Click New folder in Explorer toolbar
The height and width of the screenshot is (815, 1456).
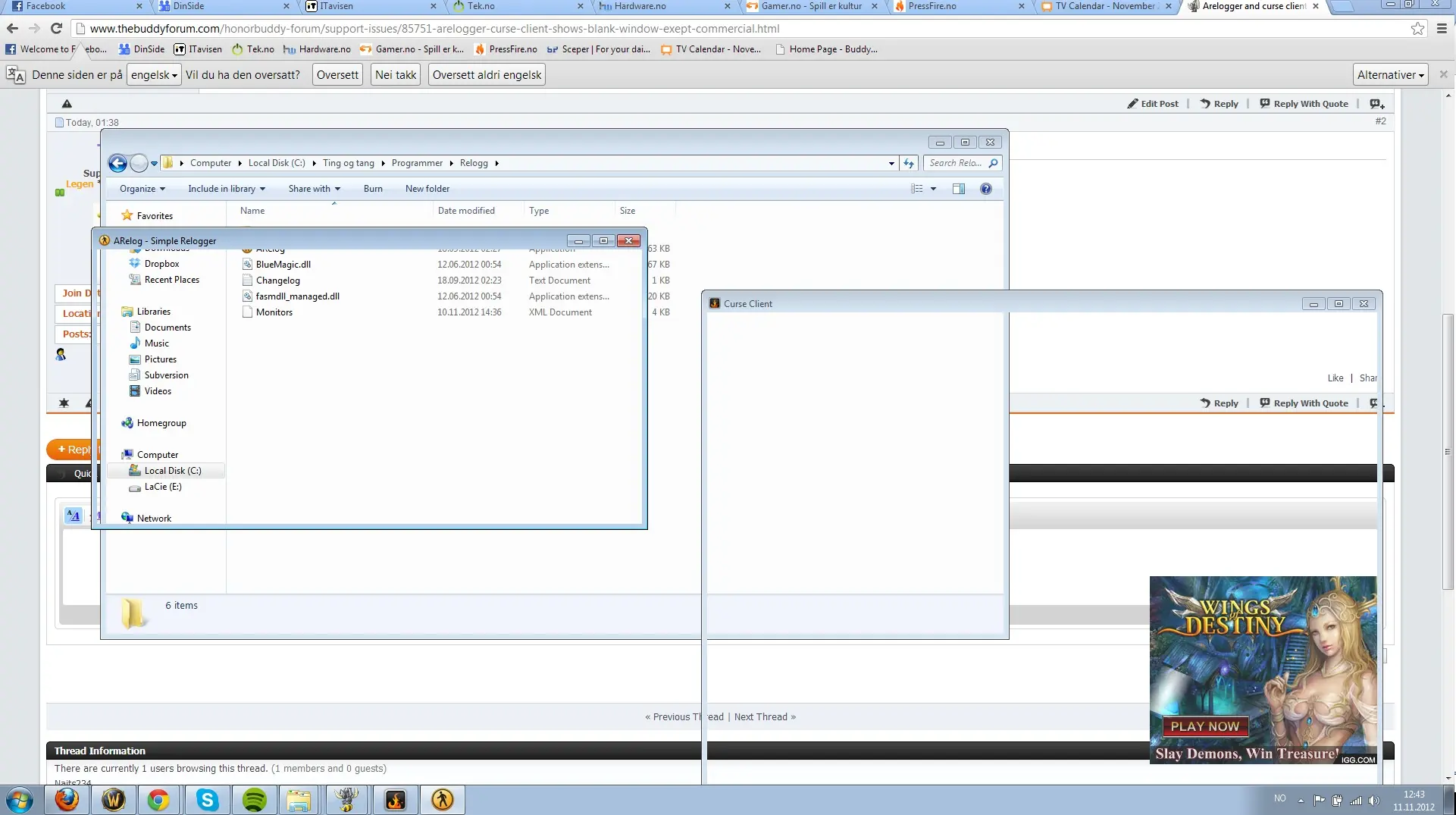[x=427, y=189]
